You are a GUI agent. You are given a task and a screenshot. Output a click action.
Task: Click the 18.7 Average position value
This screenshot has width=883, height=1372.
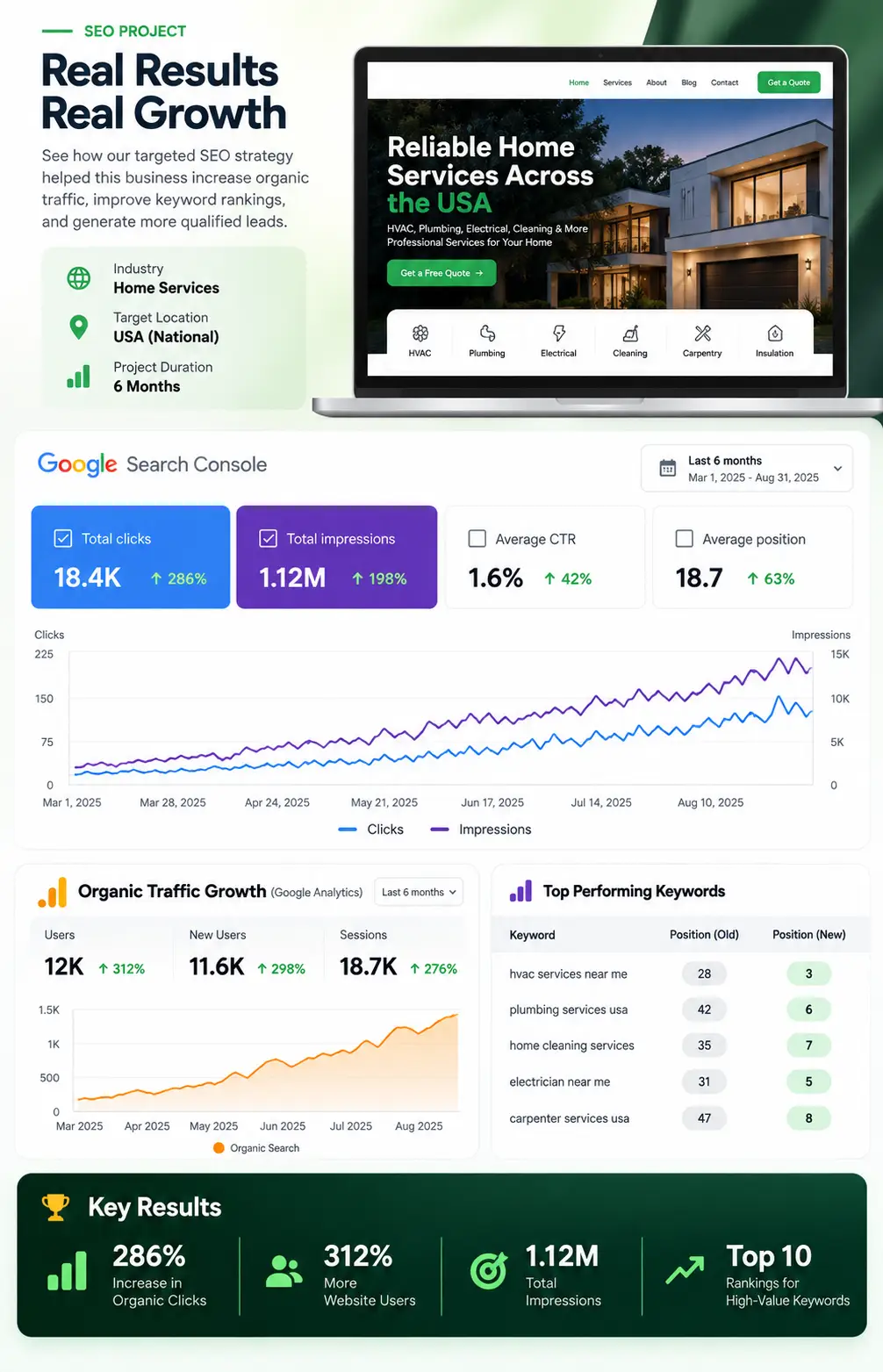pyautogui.click(x=700, y=578)
